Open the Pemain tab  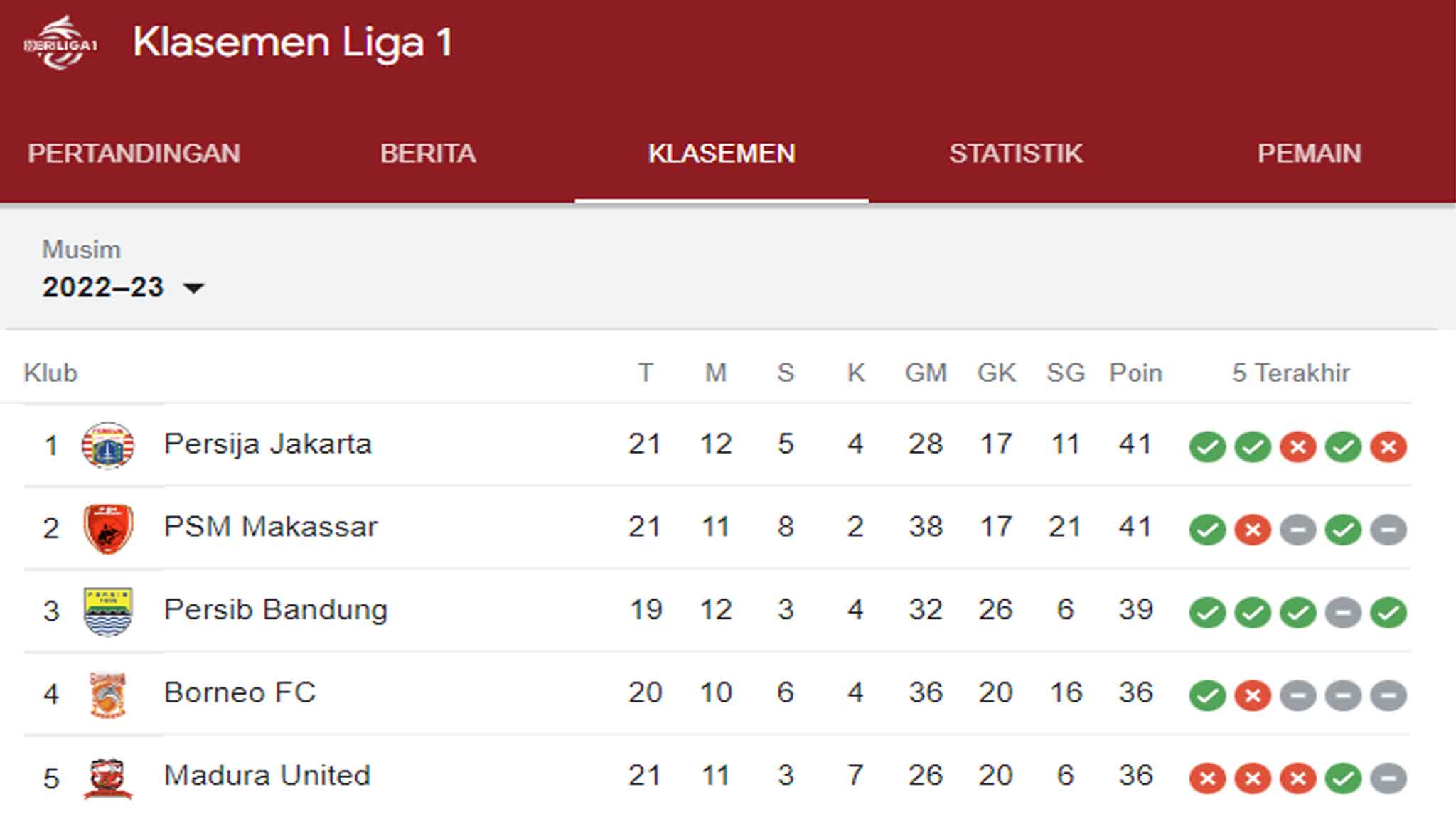(x=1309, y=154)
